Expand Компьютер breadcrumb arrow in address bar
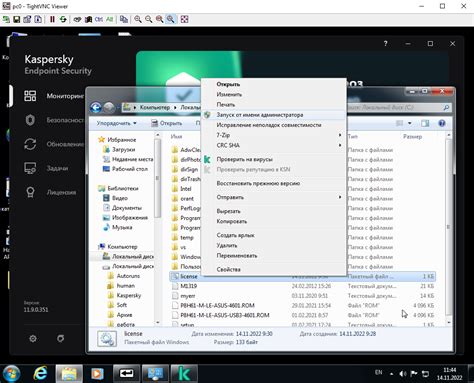Image resolution: width=474 pixels, height=383 pixels. pos(175,107)
